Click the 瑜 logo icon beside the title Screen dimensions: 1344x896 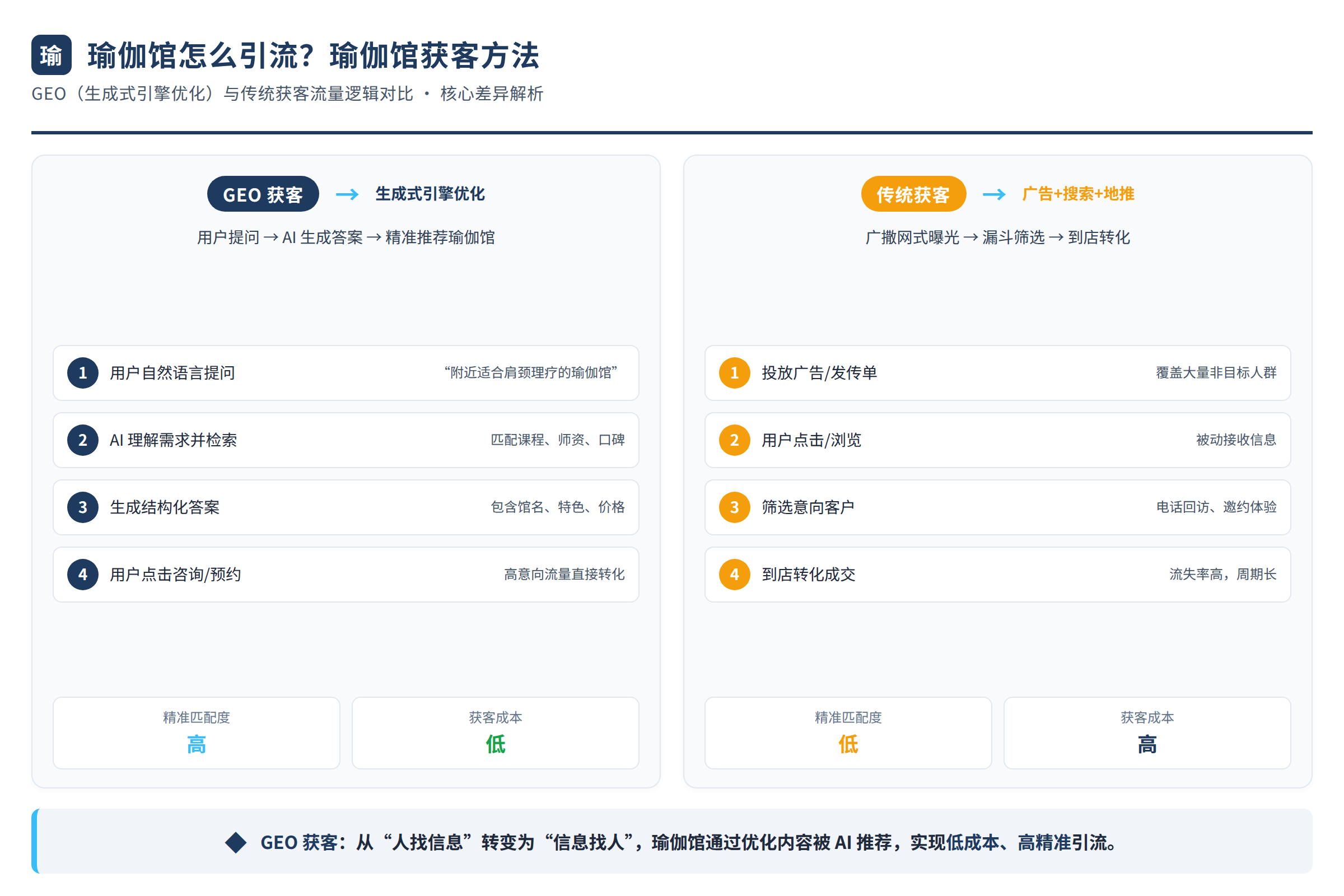(x=52, y=55)
